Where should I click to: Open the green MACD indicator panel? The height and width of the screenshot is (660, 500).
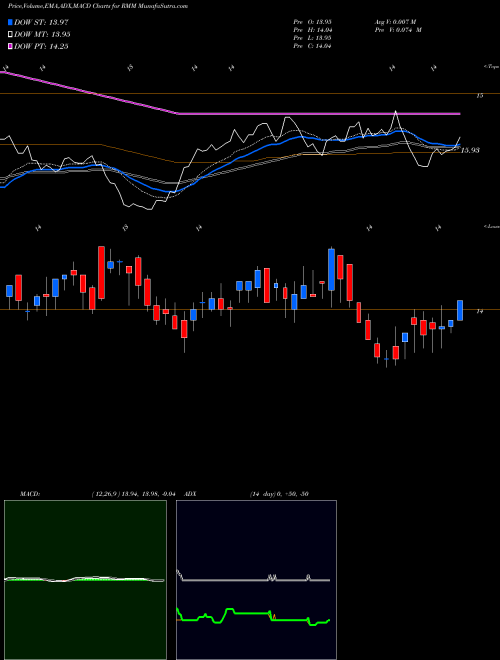[85, 580]
